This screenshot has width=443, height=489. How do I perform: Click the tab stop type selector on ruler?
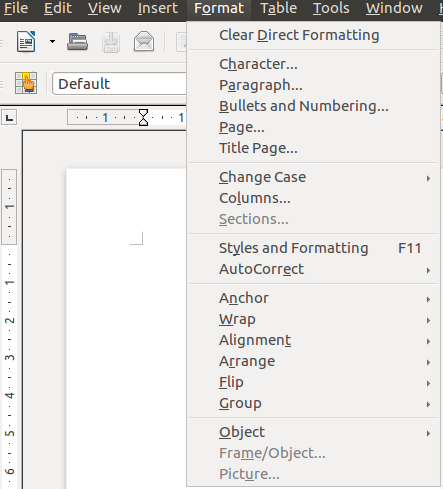(9, 117)
